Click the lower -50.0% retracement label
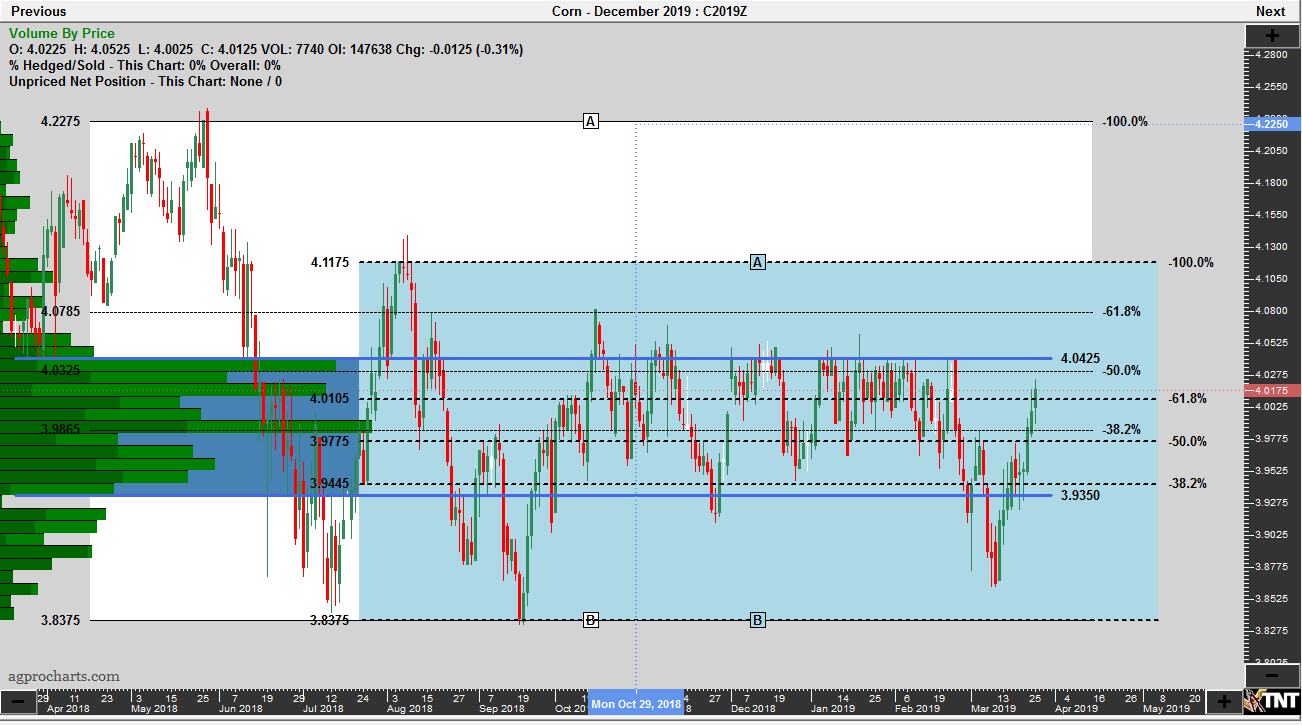The width and height of the screenshot is (1302, 725). (1187, 441)
